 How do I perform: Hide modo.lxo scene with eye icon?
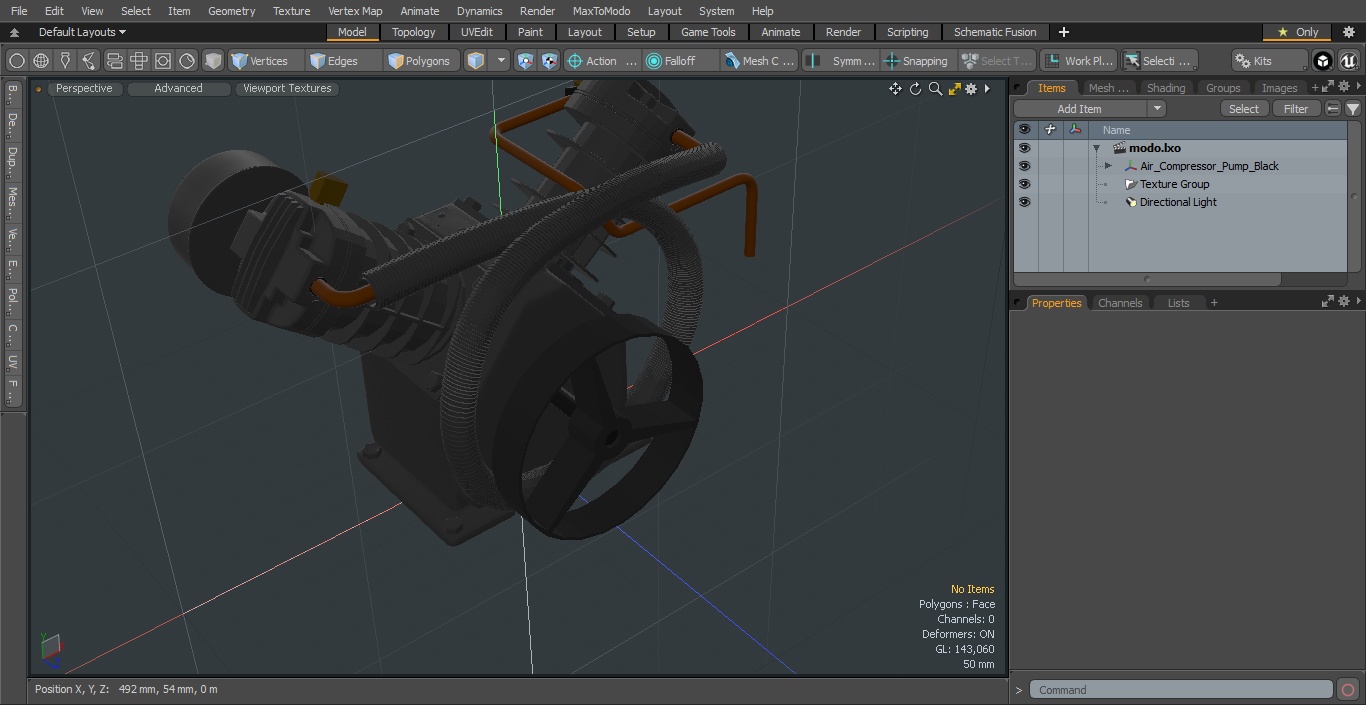tap(1024, 148)
